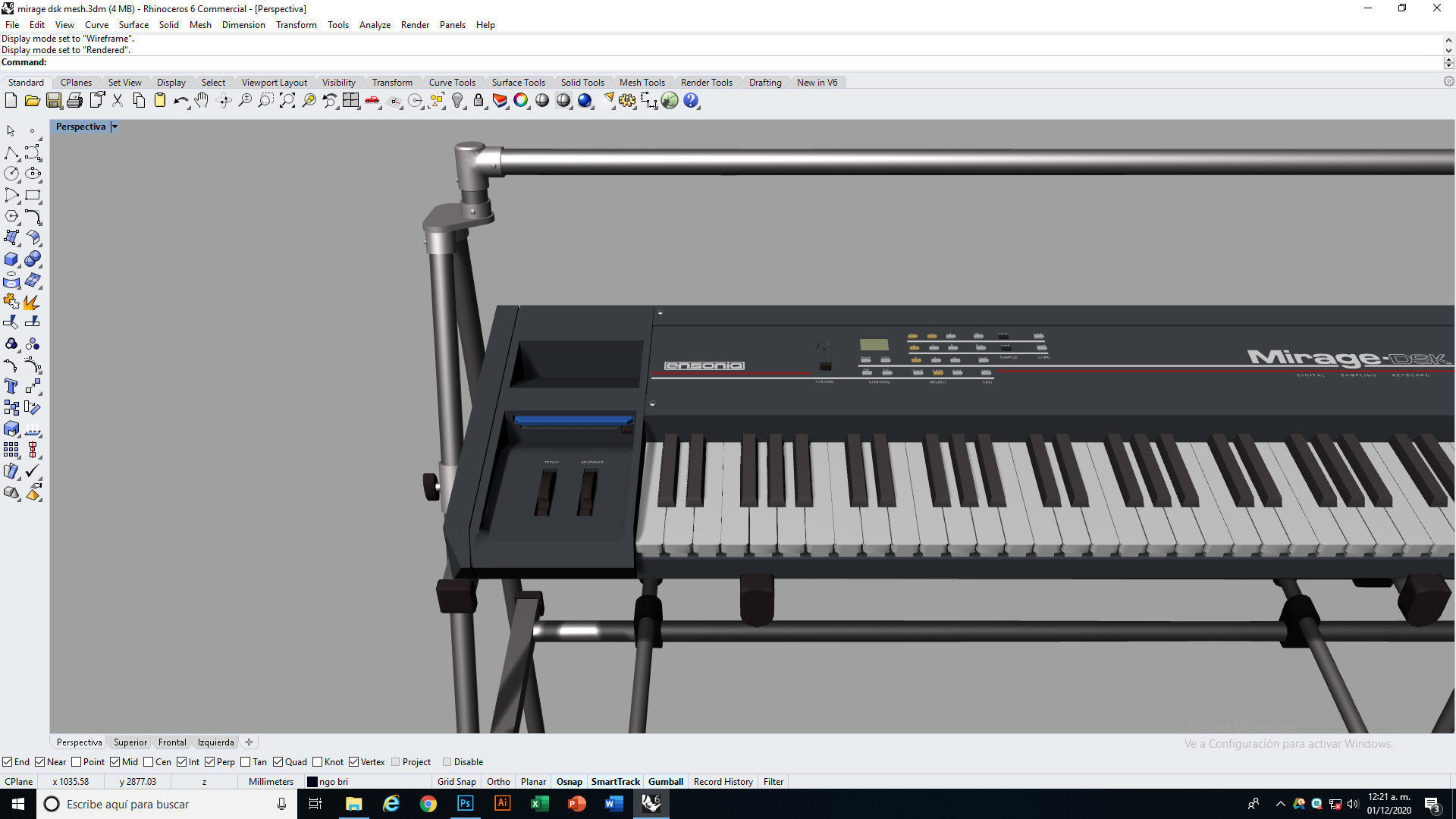Switch to the Frontal viewport tab
The image size is (1456, 819).
tap(172, 742)
